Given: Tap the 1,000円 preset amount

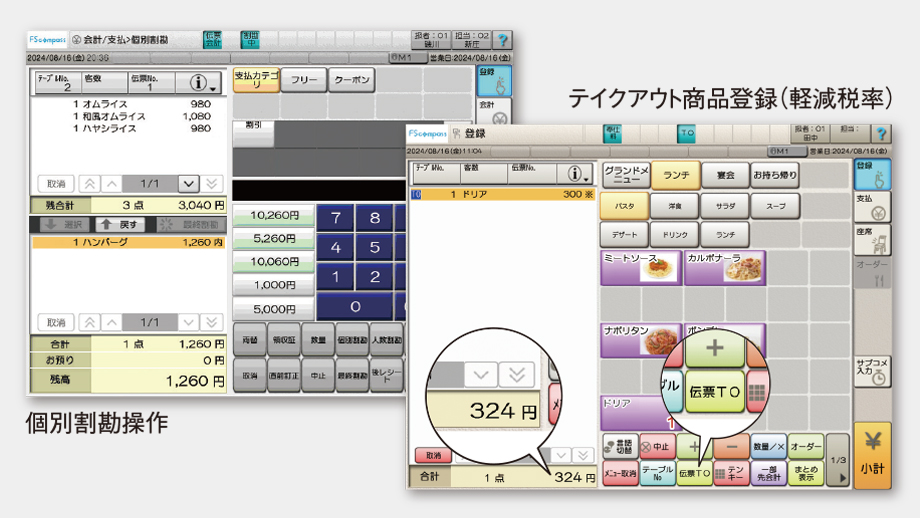Looking at the screenshot, I should point(273,285).
